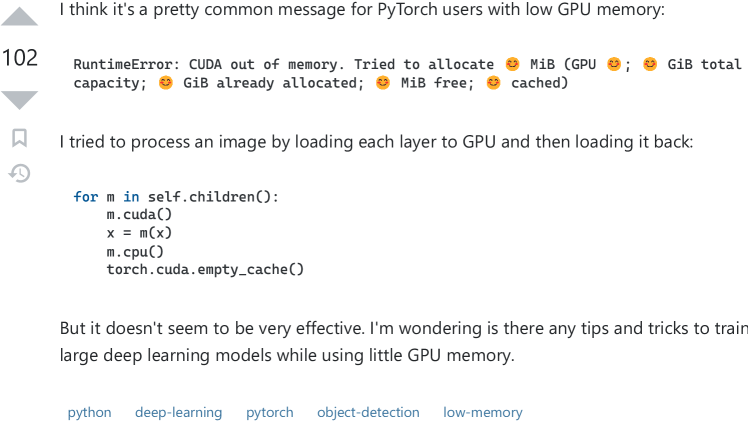Open the deep-learning tag

pyautogui.click(x=178, y=412)
